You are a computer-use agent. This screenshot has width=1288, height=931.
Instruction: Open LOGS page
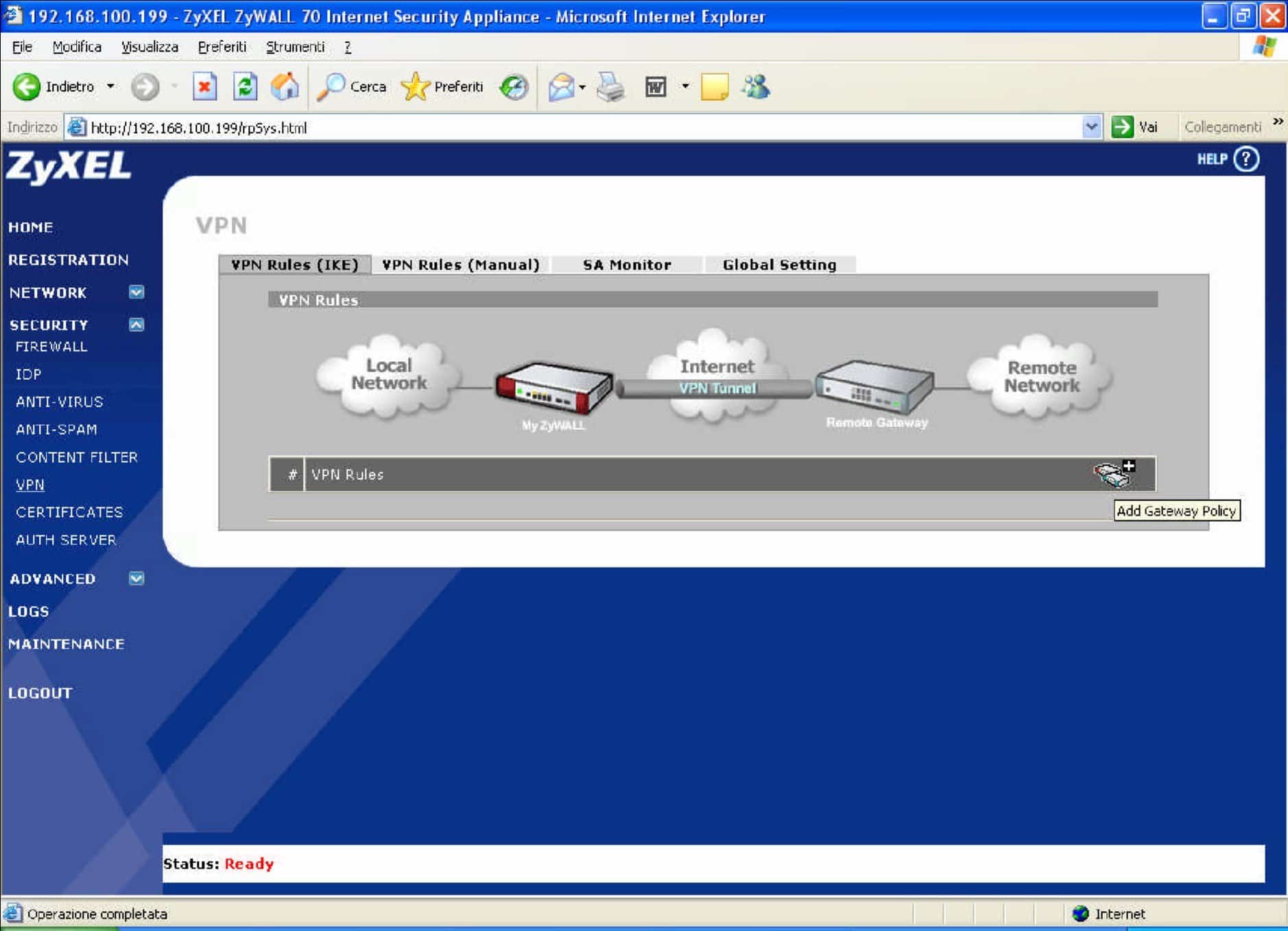[29, 611]
